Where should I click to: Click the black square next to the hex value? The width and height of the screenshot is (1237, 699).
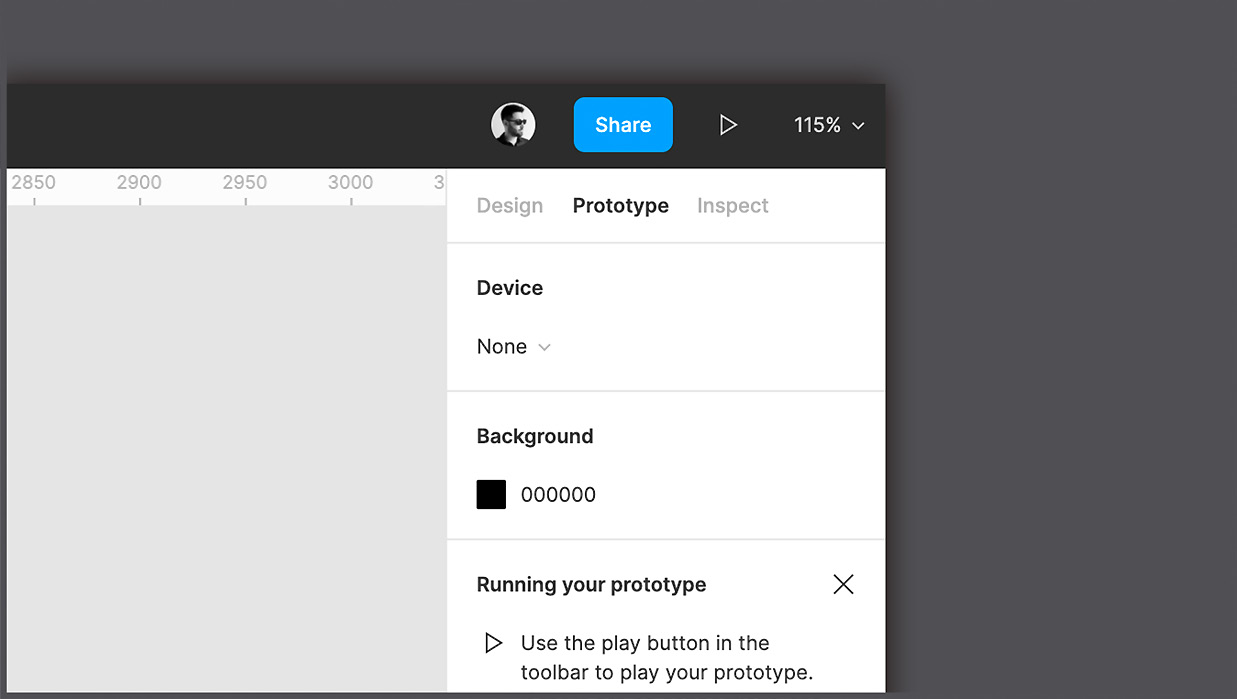pos(491,494)
